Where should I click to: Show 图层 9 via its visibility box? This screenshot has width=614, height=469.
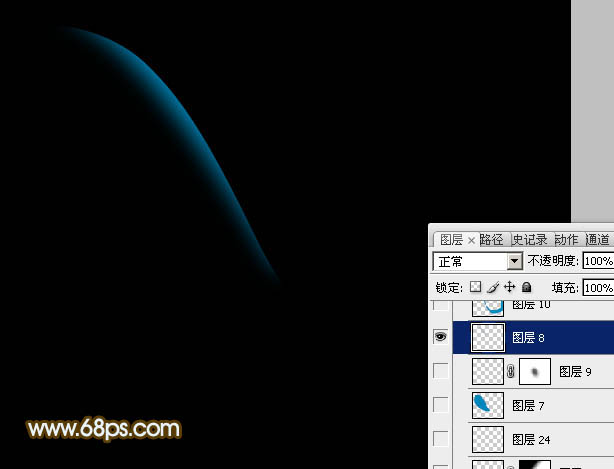click(440, 372)
